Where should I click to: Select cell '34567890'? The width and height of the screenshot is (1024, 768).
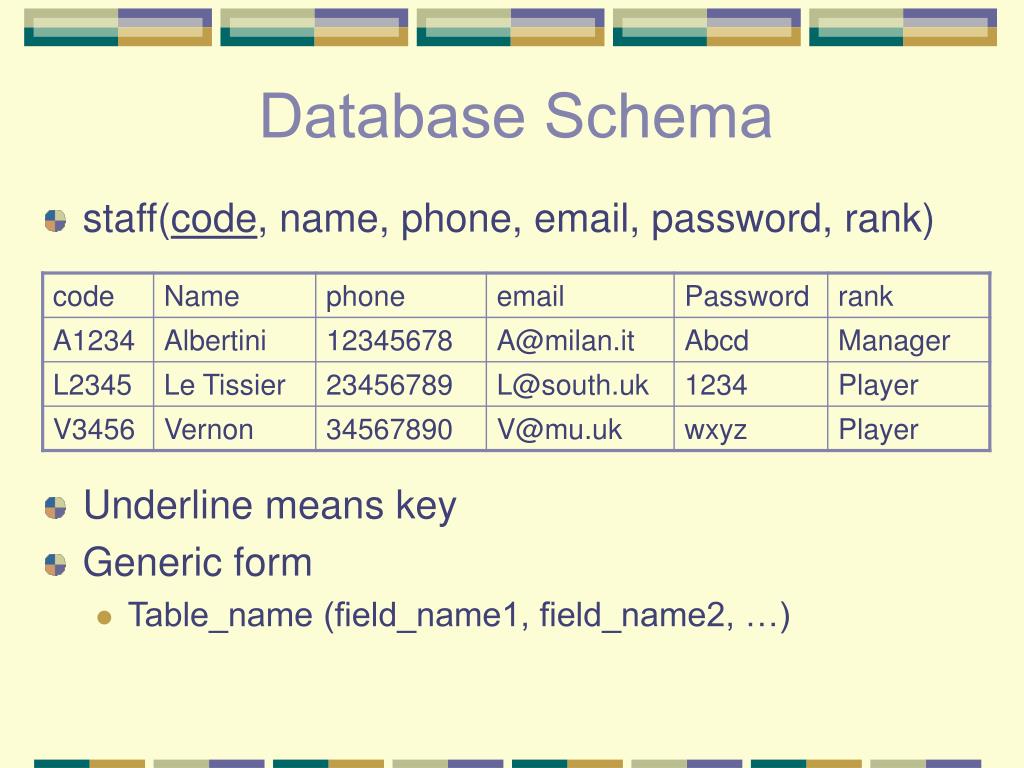pos(401,429)
